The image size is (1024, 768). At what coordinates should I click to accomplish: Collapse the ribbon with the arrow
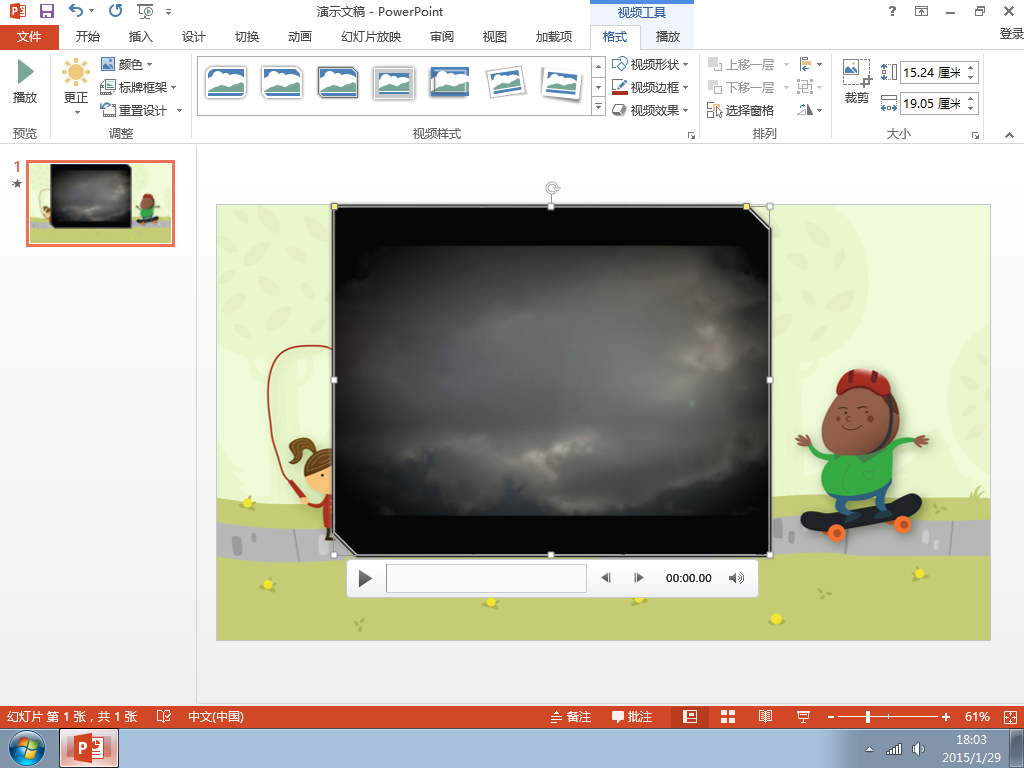[1010, 135]
